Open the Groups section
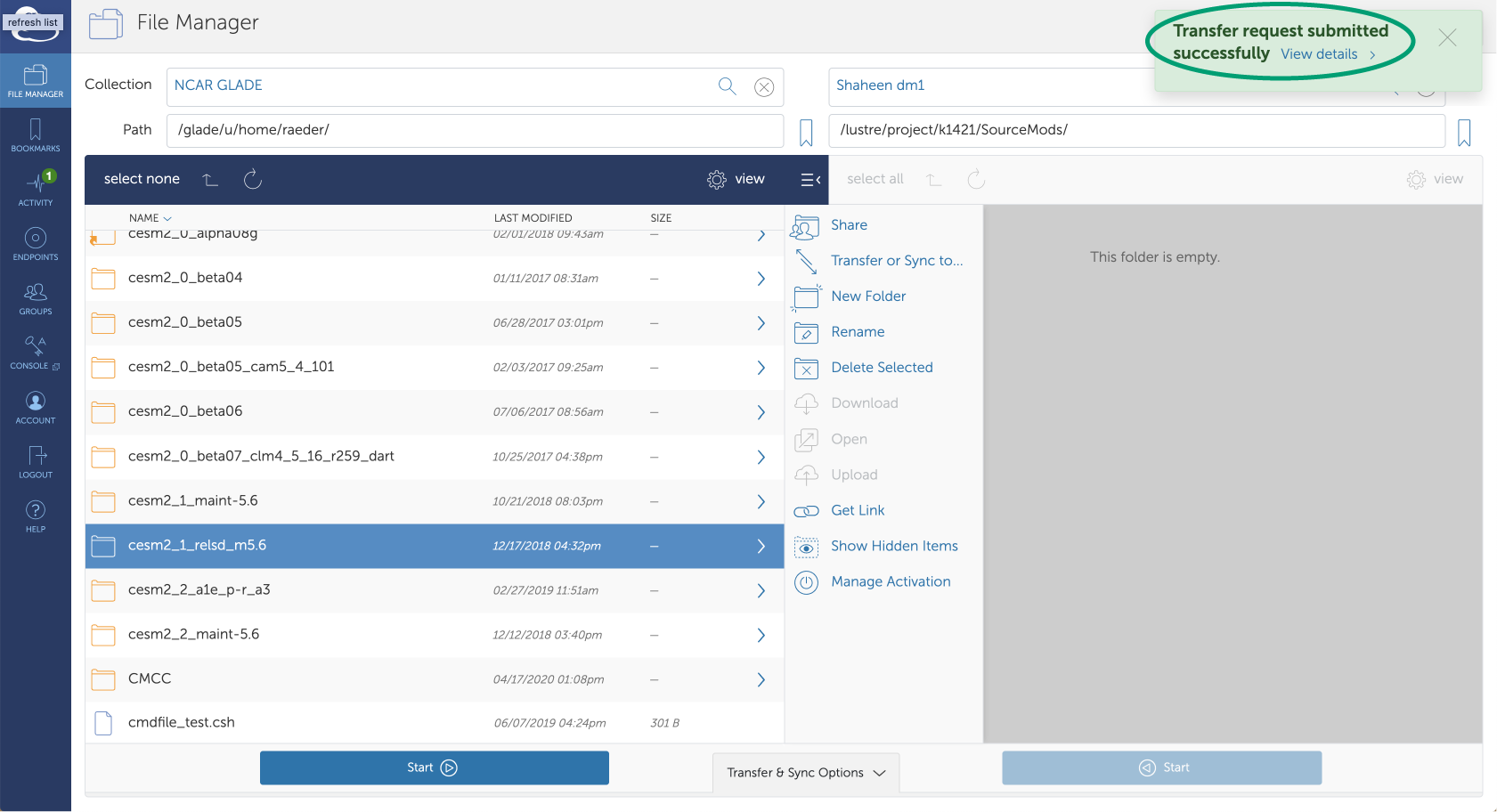Screen dimensions: 1497x812 [36, 298]
